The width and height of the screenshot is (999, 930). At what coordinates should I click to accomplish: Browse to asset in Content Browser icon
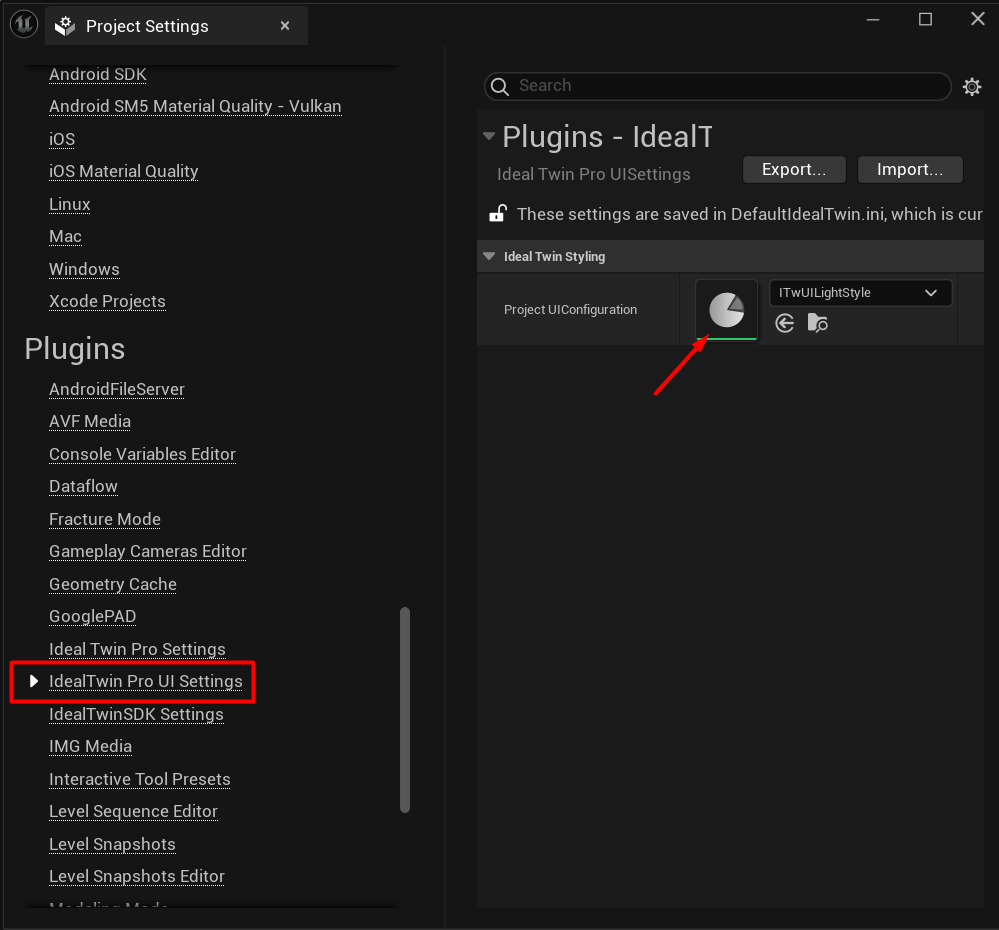(818, 323)
